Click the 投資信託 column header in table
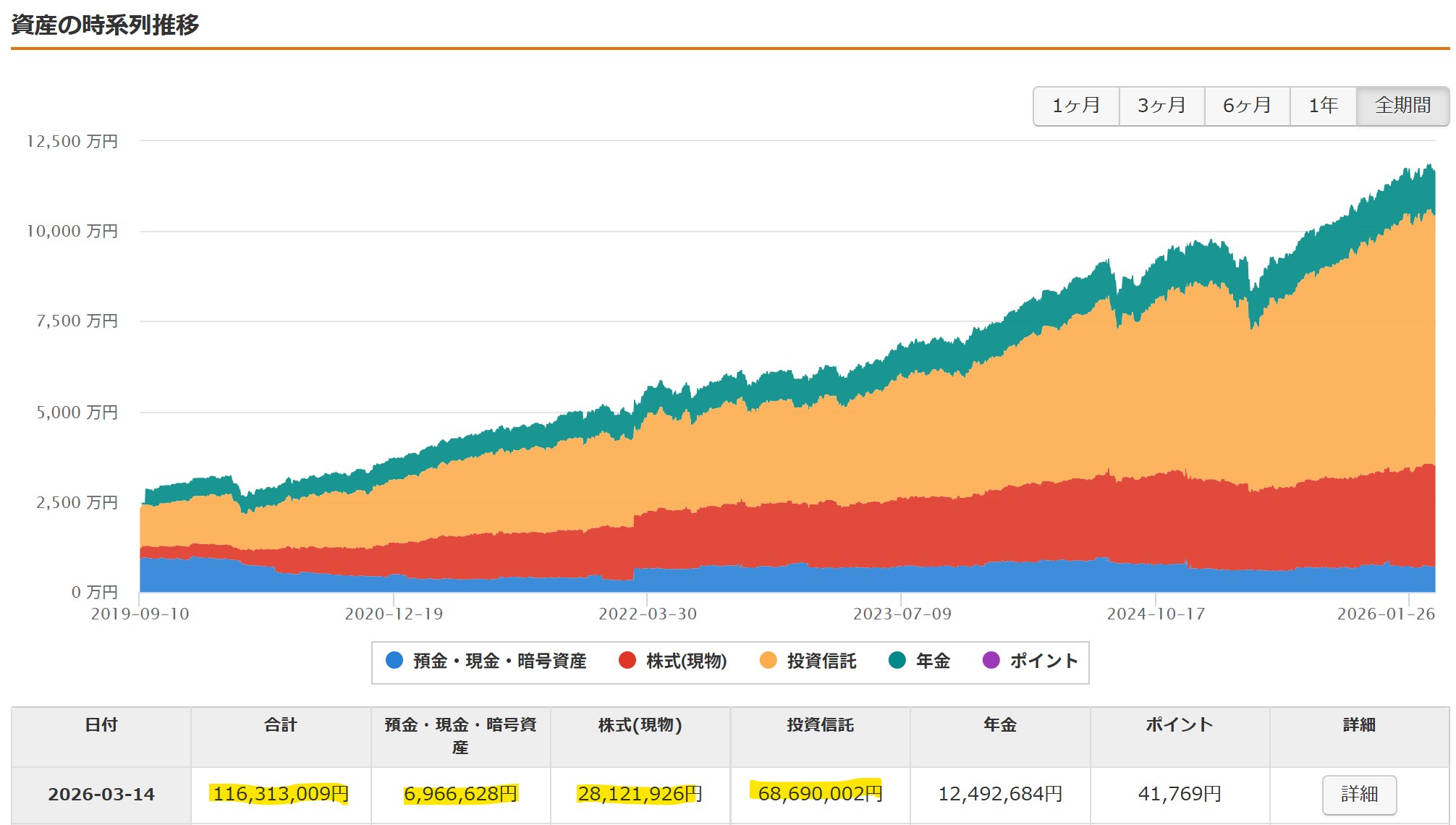The height and width of the screenshot is (825, 1456). click(821, 724)
